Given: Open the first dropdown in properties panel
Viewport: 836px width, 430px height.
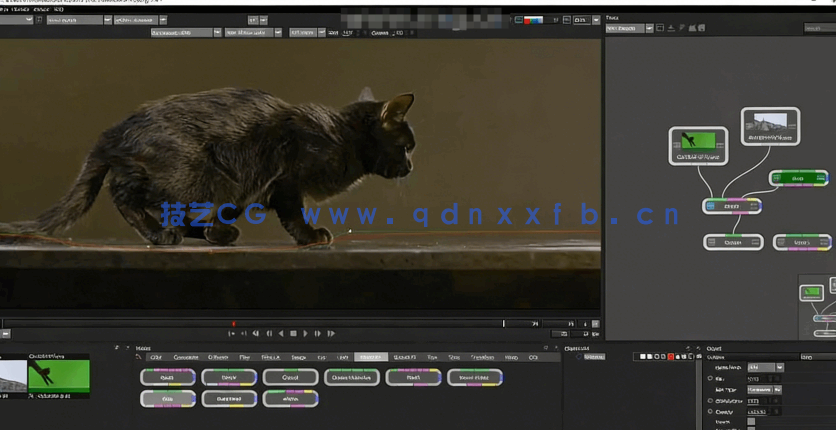Looking at the screenshot, I should point(766,368).
